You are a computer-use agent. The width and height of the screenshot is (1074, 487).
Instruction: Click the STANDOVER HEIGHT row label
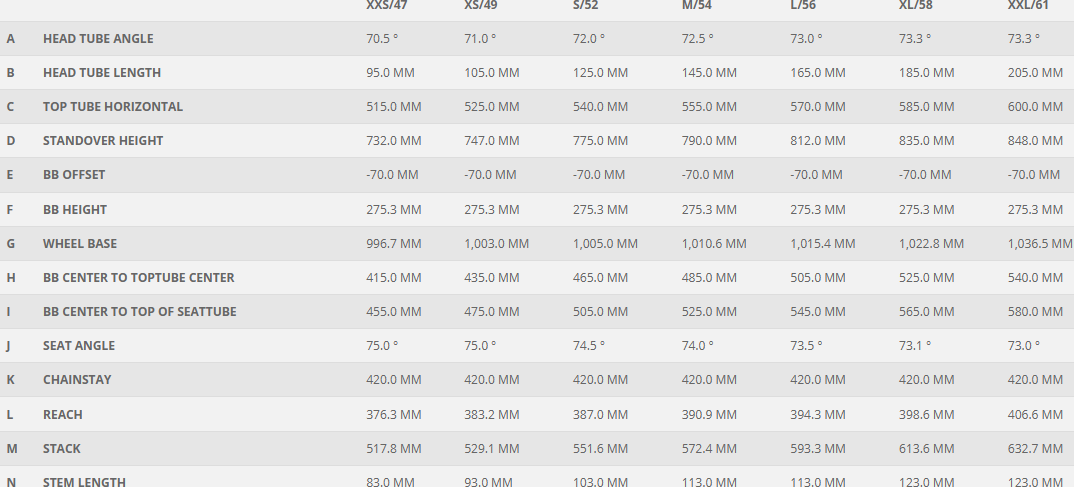(x=103, y=141)
